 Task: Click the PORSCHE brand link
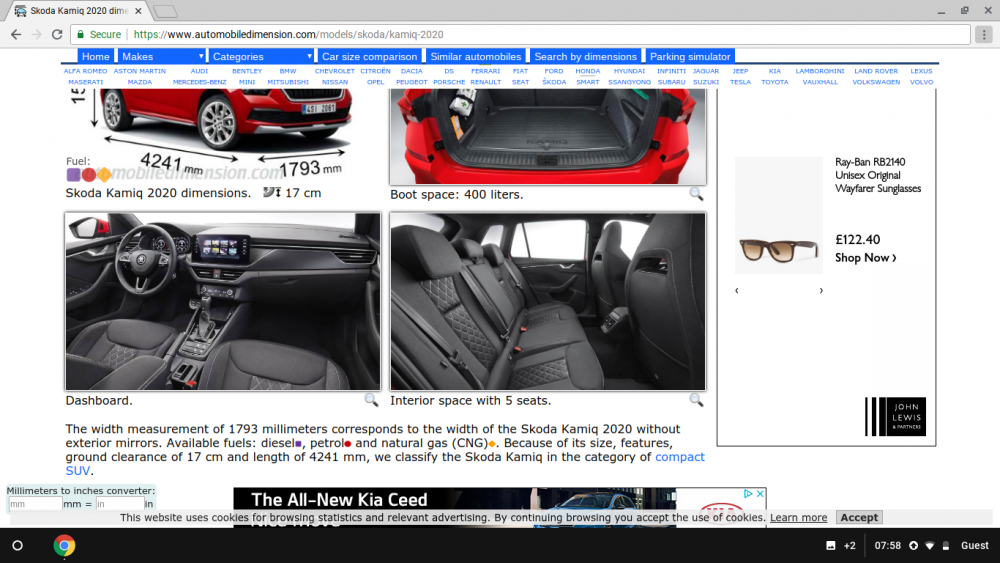tap(449, 82)
